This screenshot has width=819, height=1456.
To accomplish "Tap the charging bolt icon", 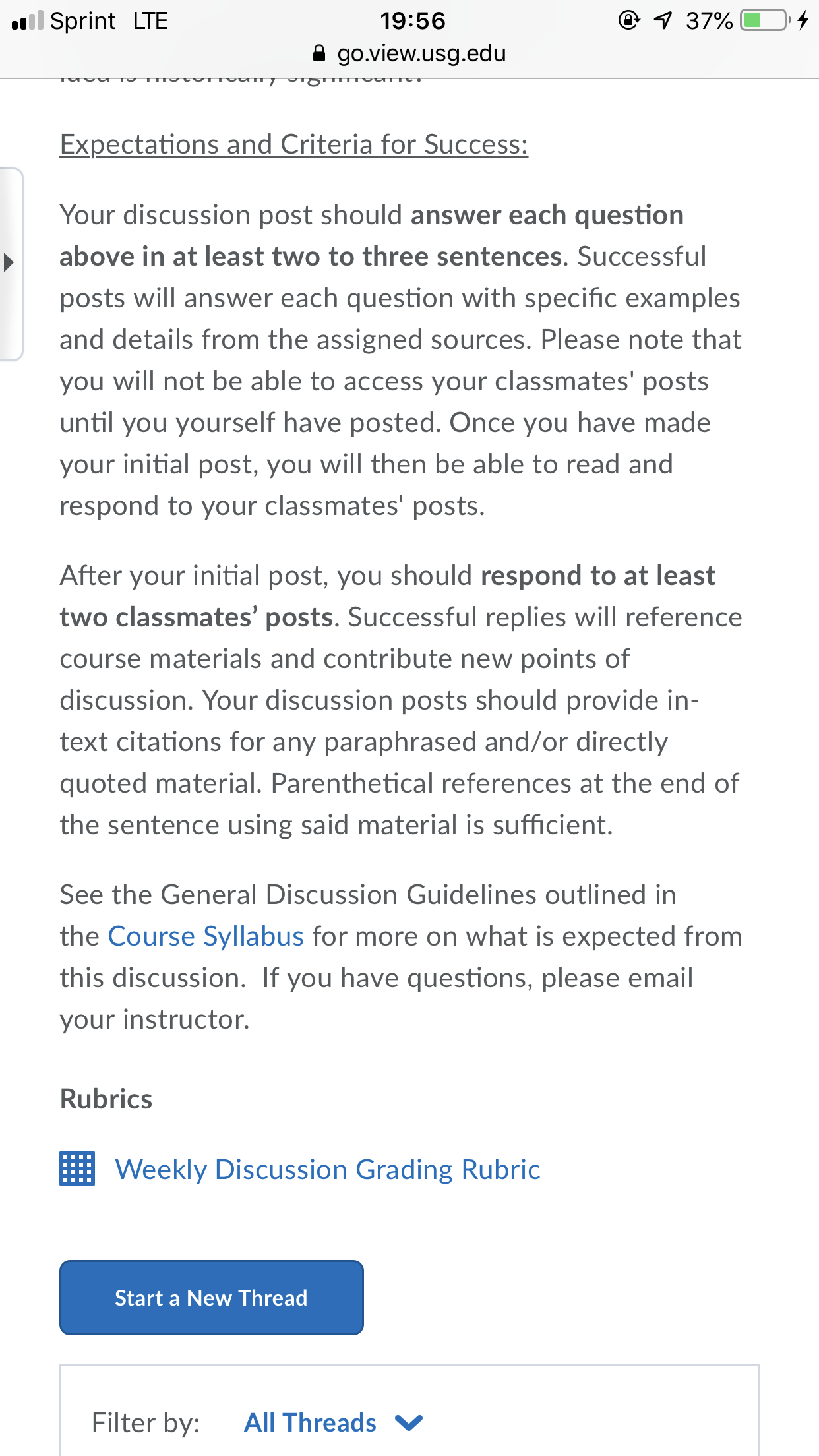I will 803,20.
